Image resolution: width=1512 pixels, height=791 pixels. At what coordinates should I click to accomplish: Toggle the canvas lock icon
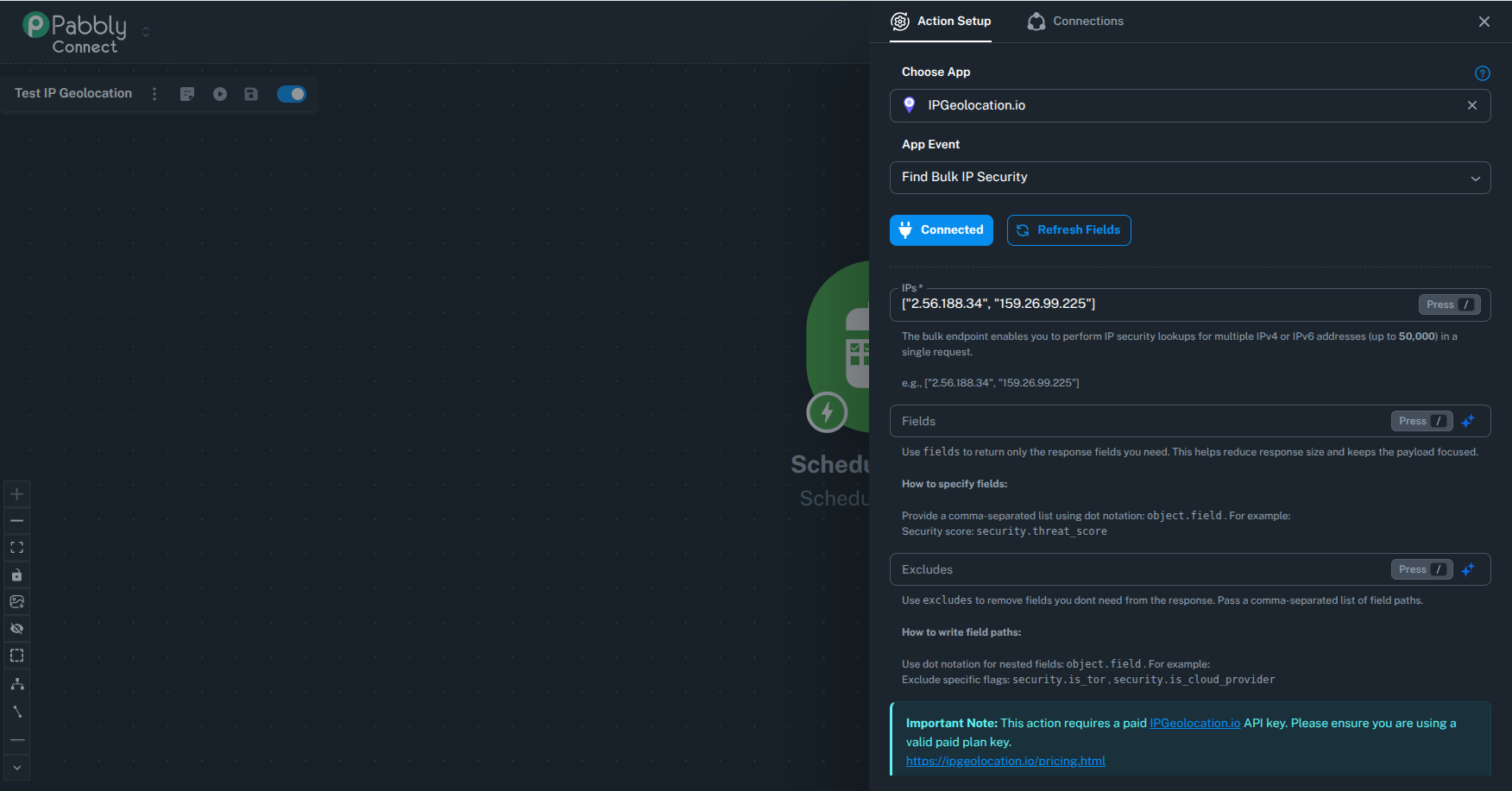pyautogui.click(x=16, y=575)
